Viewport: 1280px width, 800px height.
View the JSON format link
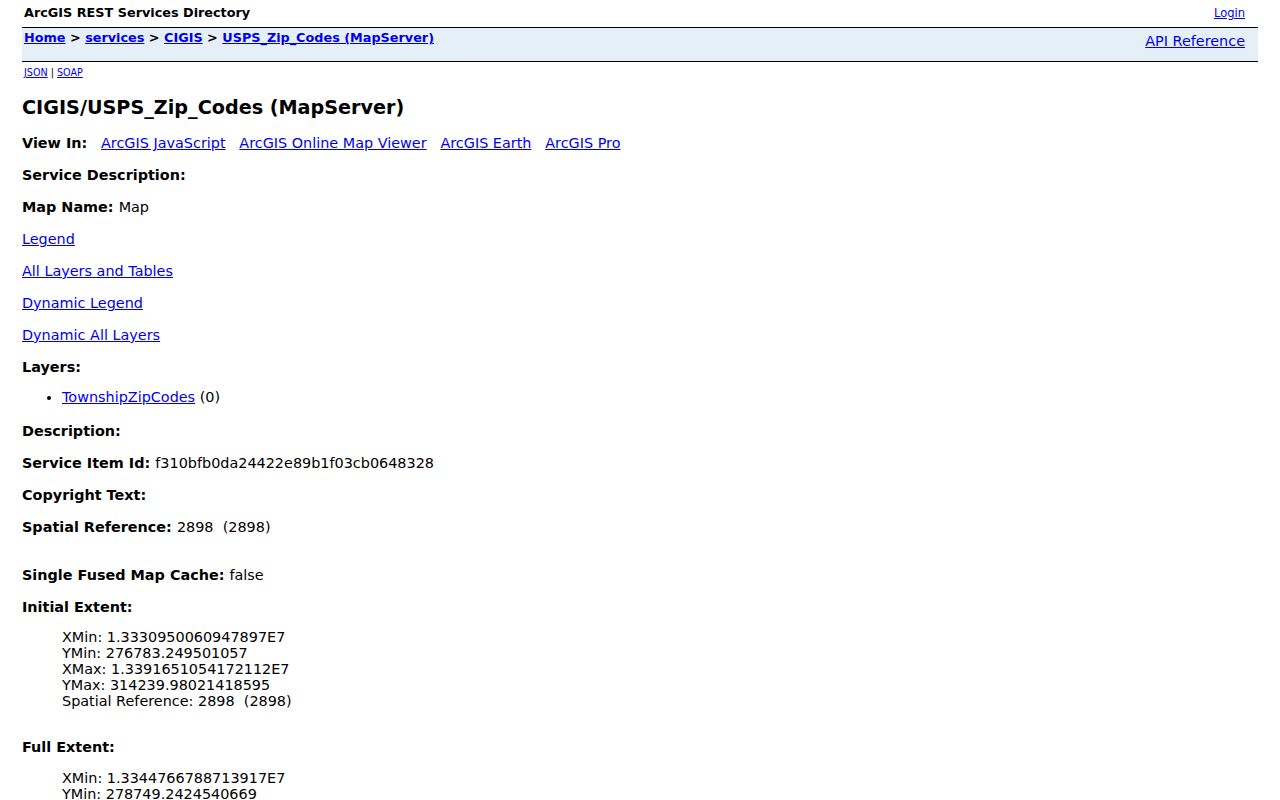point(36,72)
